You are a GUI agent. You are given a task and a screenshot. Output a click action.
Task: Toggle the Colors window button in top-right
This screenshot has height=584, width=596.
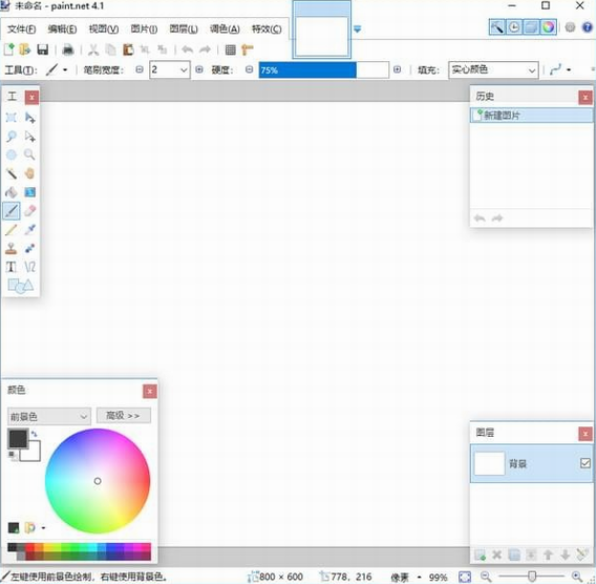pos(548,27)
